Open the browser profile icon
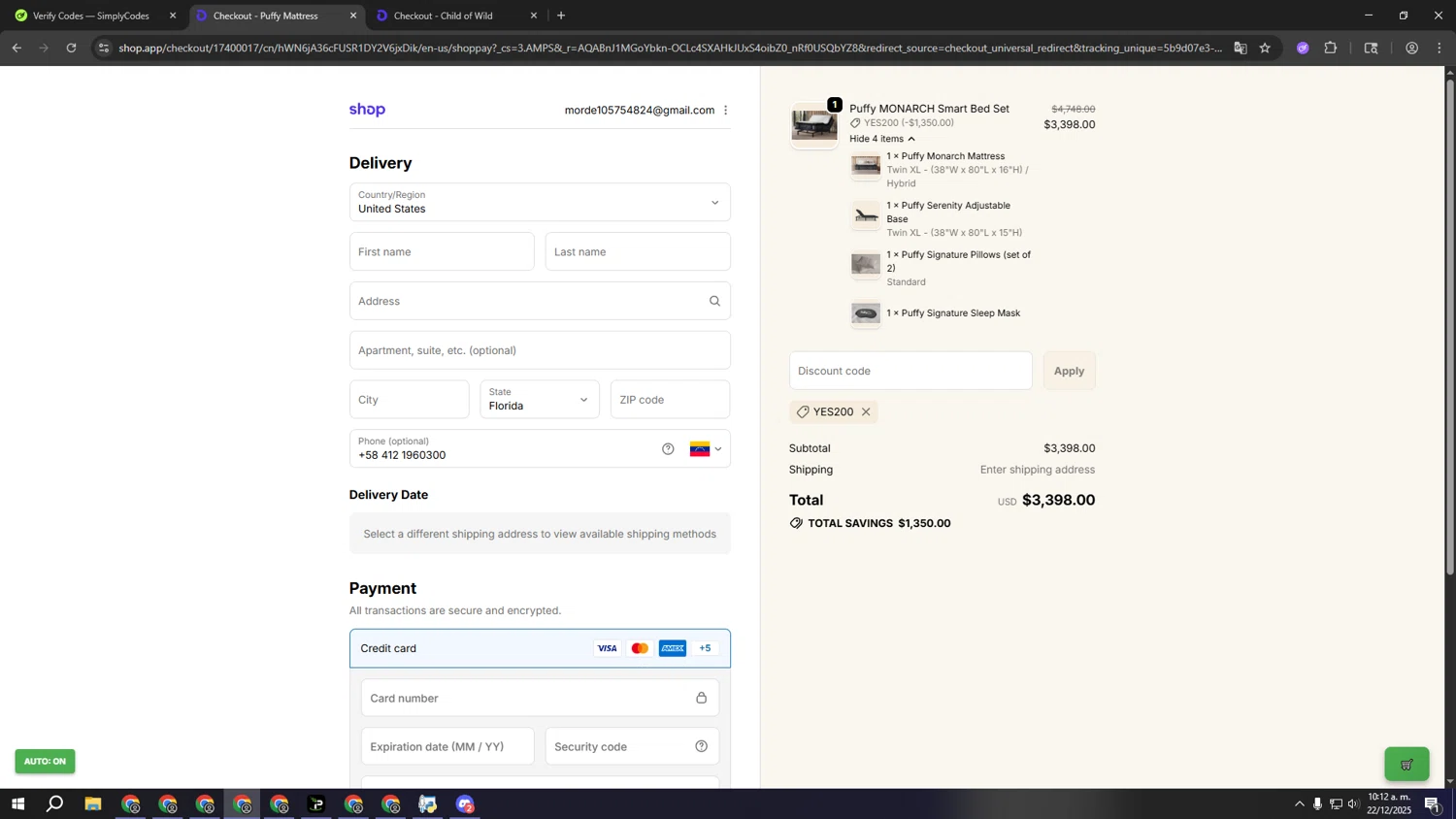Image resolution: width=1456 pixels, height=819 pixels. [1411, 49]
